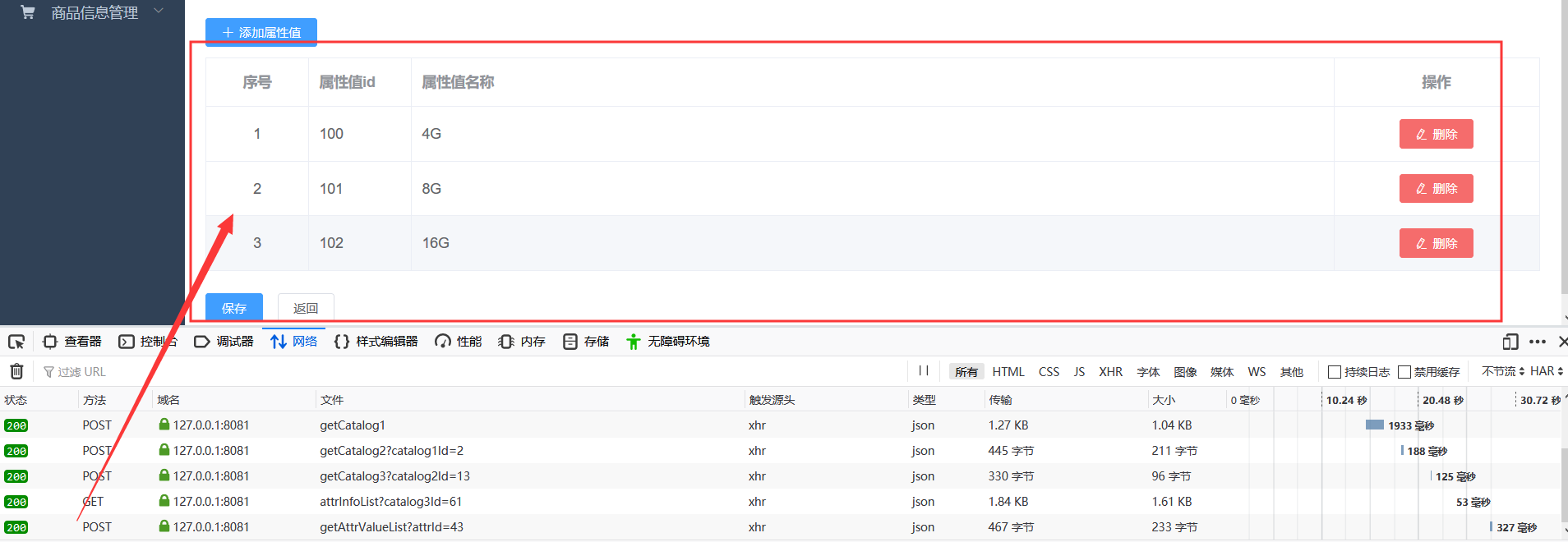This screenshot has width=1568, height=542.
Task: Click the 16G attribute value name cell
Action: point(872,243)
